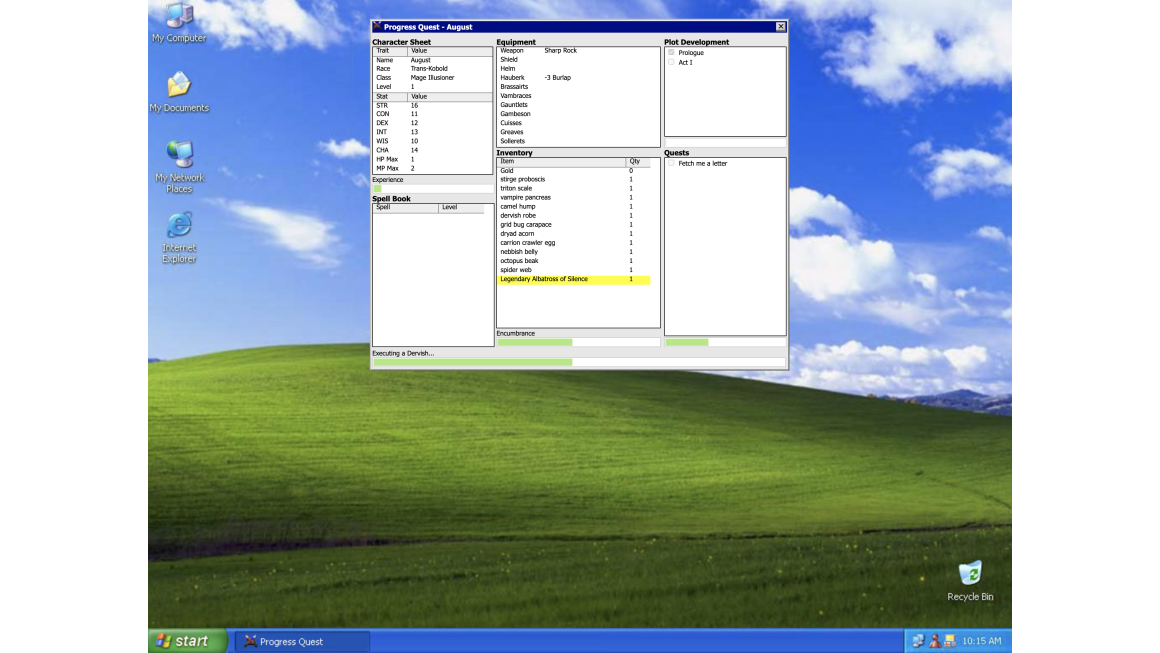The width and height of the screenshot is (1160, 653).
Task: Click the Helm equipment slot
Action: 578,69
